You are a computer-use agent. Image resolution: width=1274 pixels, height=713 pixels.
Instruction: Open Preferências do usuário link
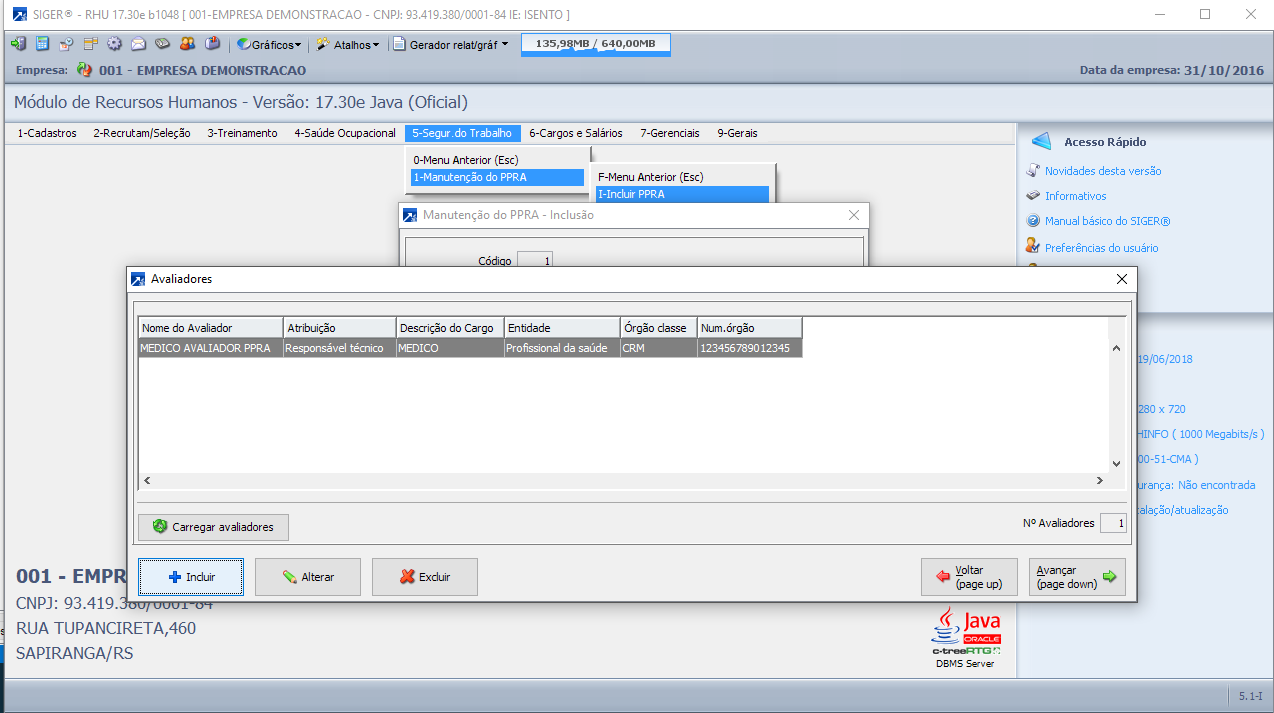tap(1102, 247)
